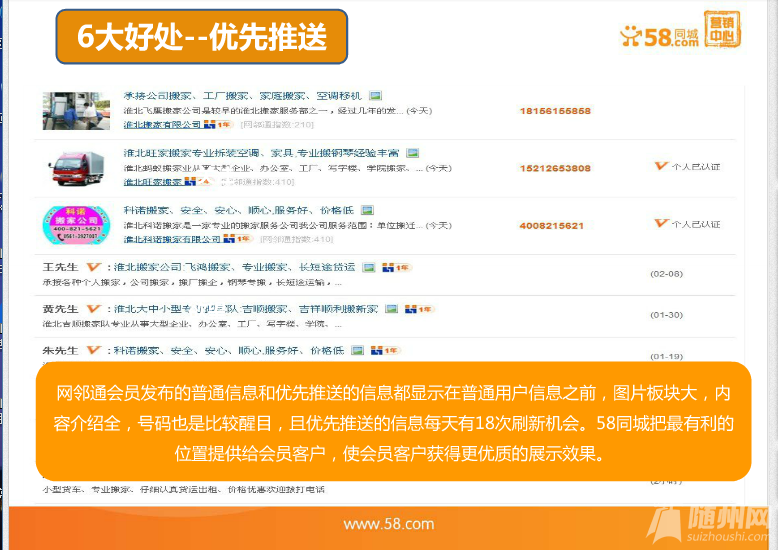Open listing 淮北旺家搬家专业拆装空调、家具
Screen dimensions: 778x550
coord(261,153)
